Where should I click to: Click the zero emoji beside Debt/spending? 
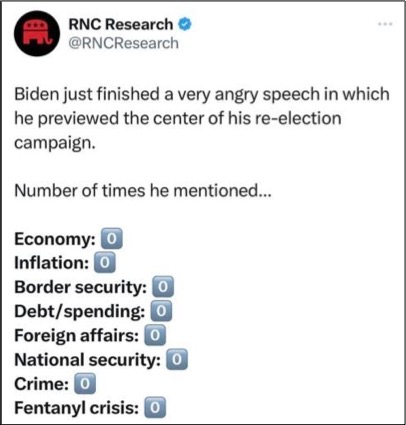tap(161, 311)
